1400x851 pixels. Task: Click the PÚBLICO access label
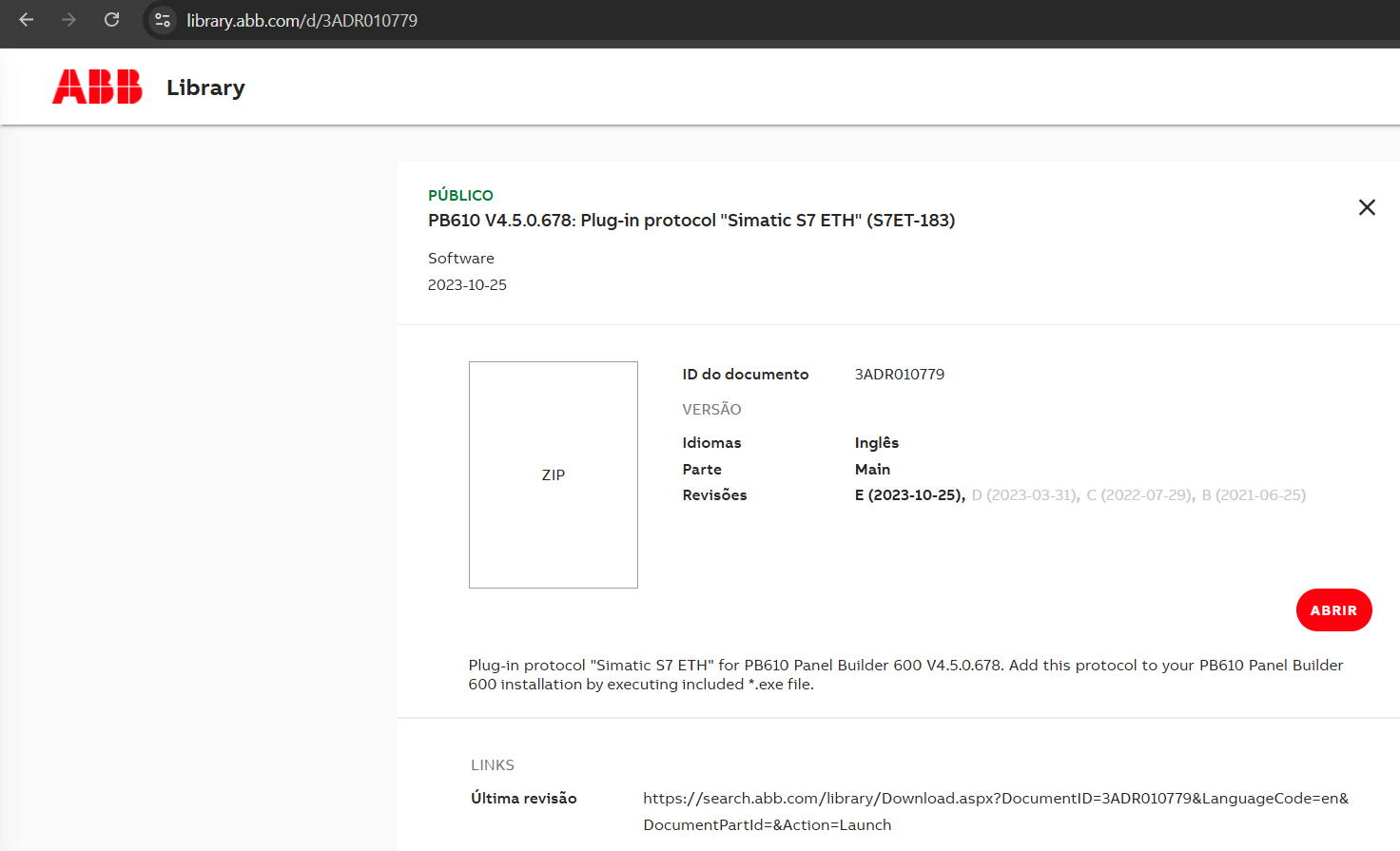460,195
